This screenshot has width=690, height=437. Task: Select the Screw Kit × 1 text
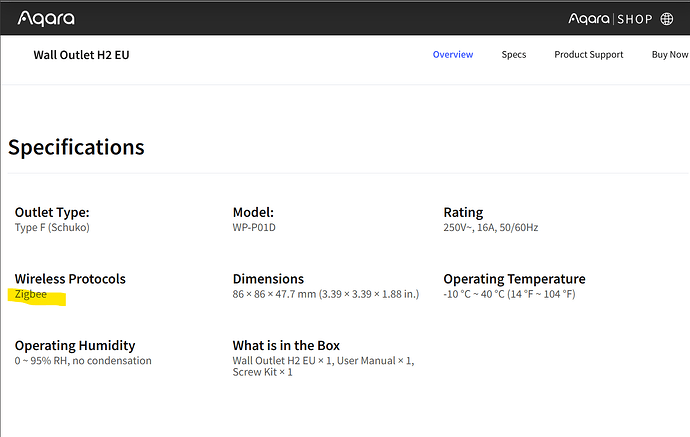click(x=262, y=372)
